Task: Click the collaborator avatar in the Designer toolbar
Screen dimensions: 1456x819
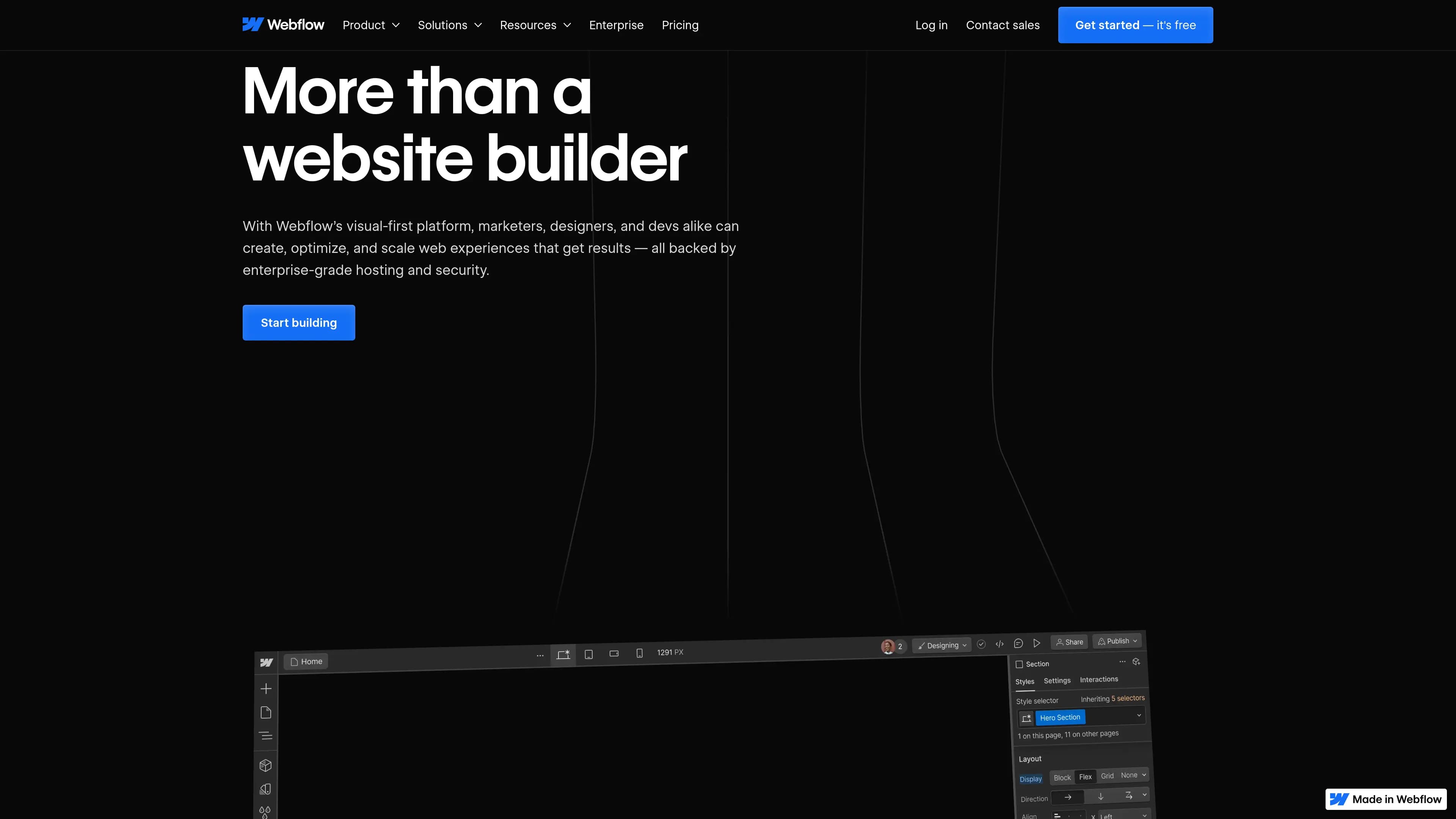Action: pos(888,646)
